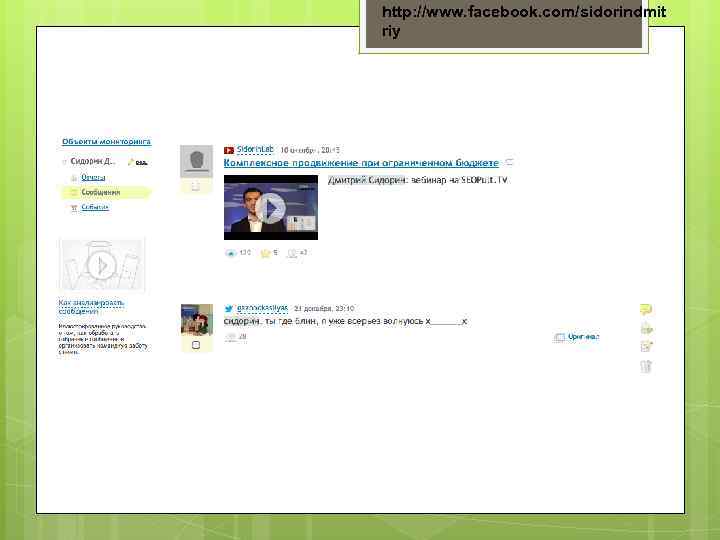The height and width of the screenshot is (540, 720).
Task: Open the 'Оригинал' link of the tweet
Action: pyautogui.click(x=584, y=337)
